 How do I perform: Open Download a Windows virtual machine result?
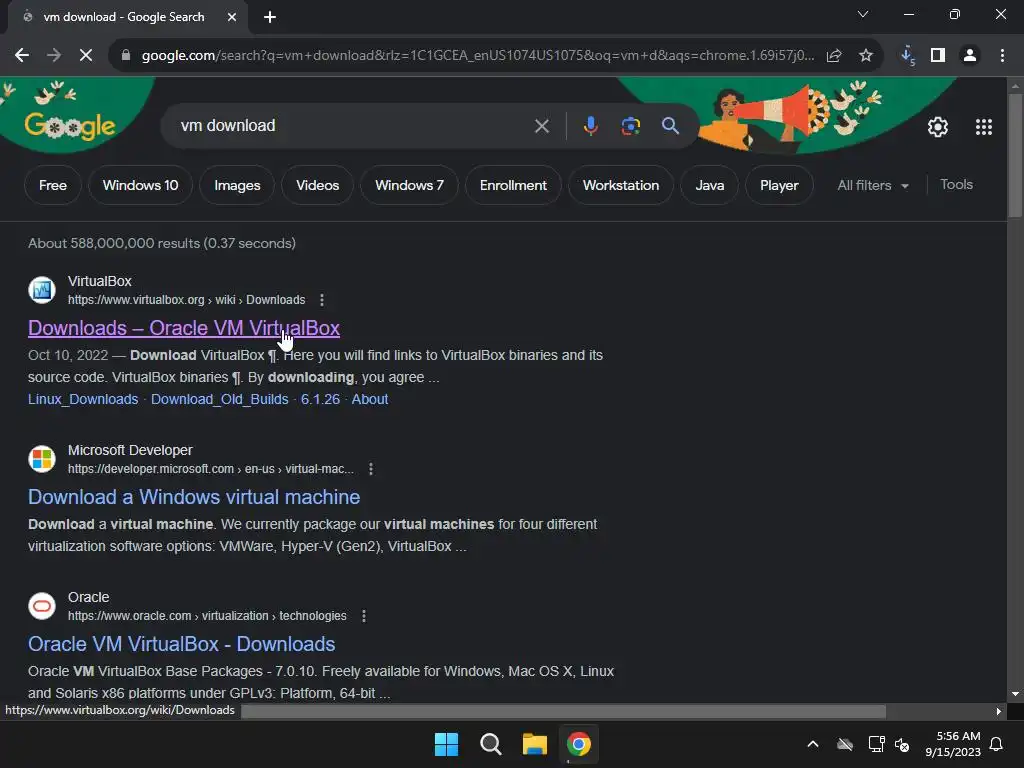[x=194, y=497]
